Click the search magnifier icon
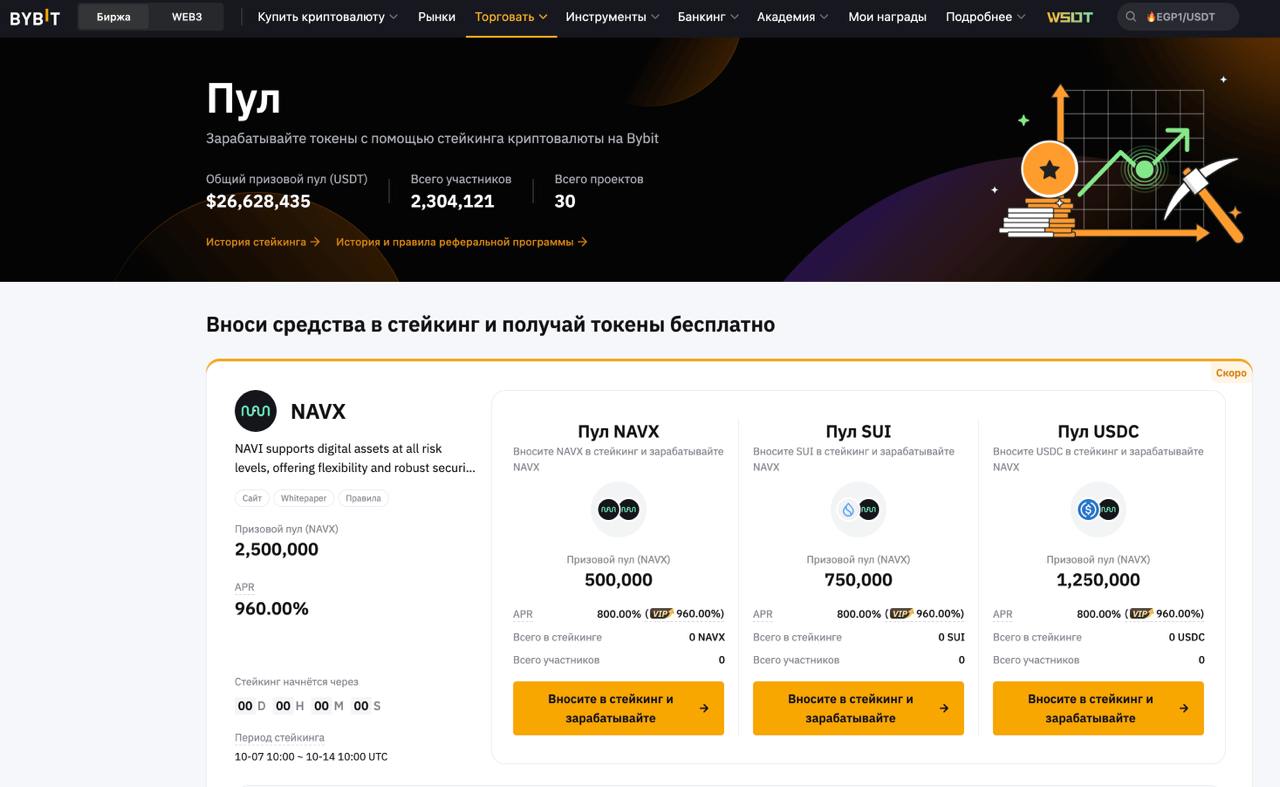 pyautogui.click(x=1131, y=17)
